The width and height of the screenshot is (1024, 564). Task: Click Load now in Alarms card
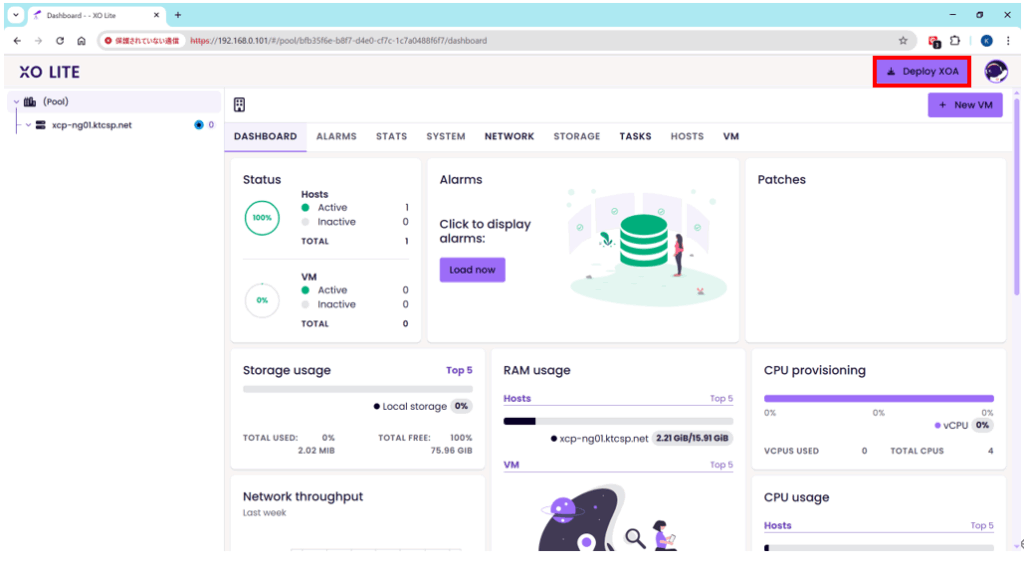coord(472,270)
